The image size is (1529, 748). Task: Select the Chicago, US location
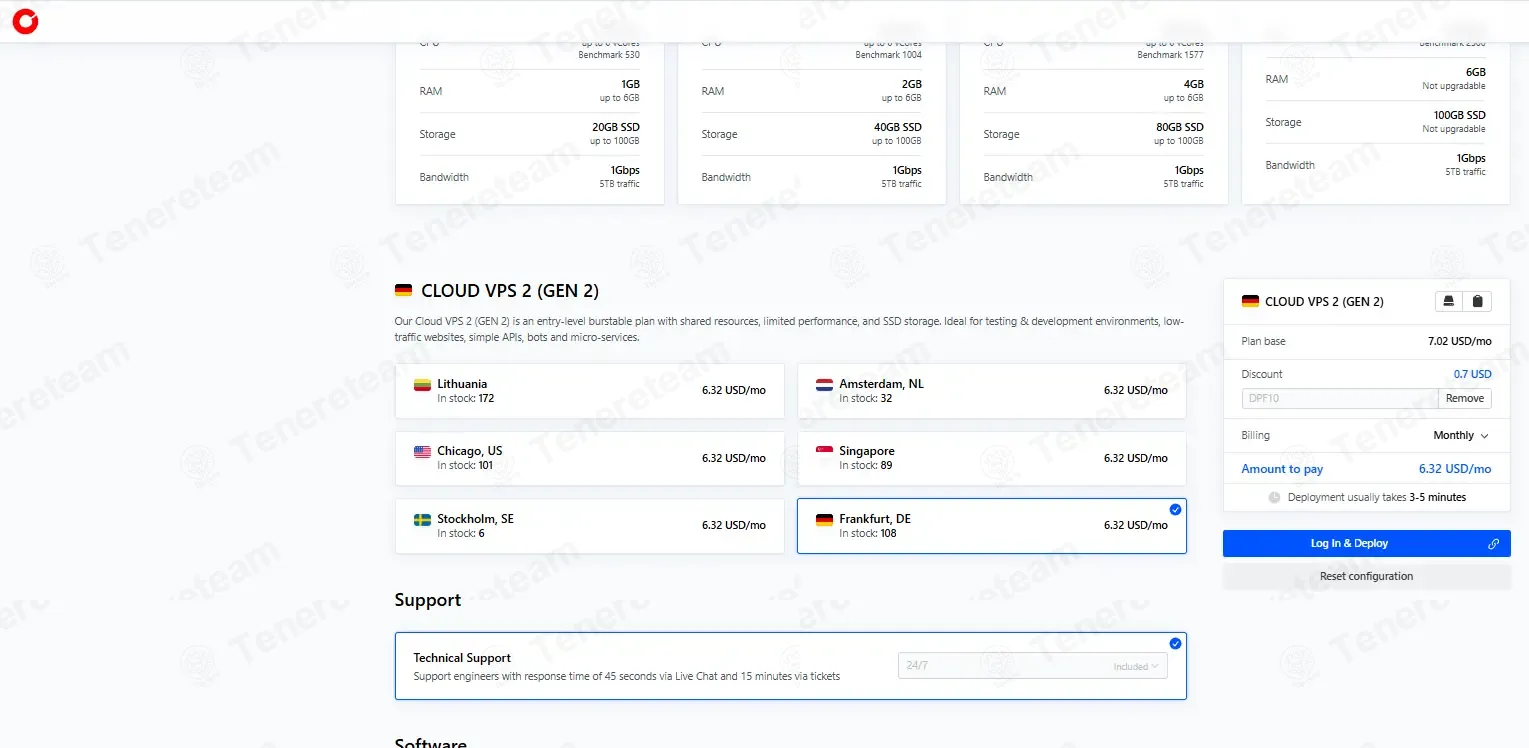pyautogui.click(x=590, y=459)
